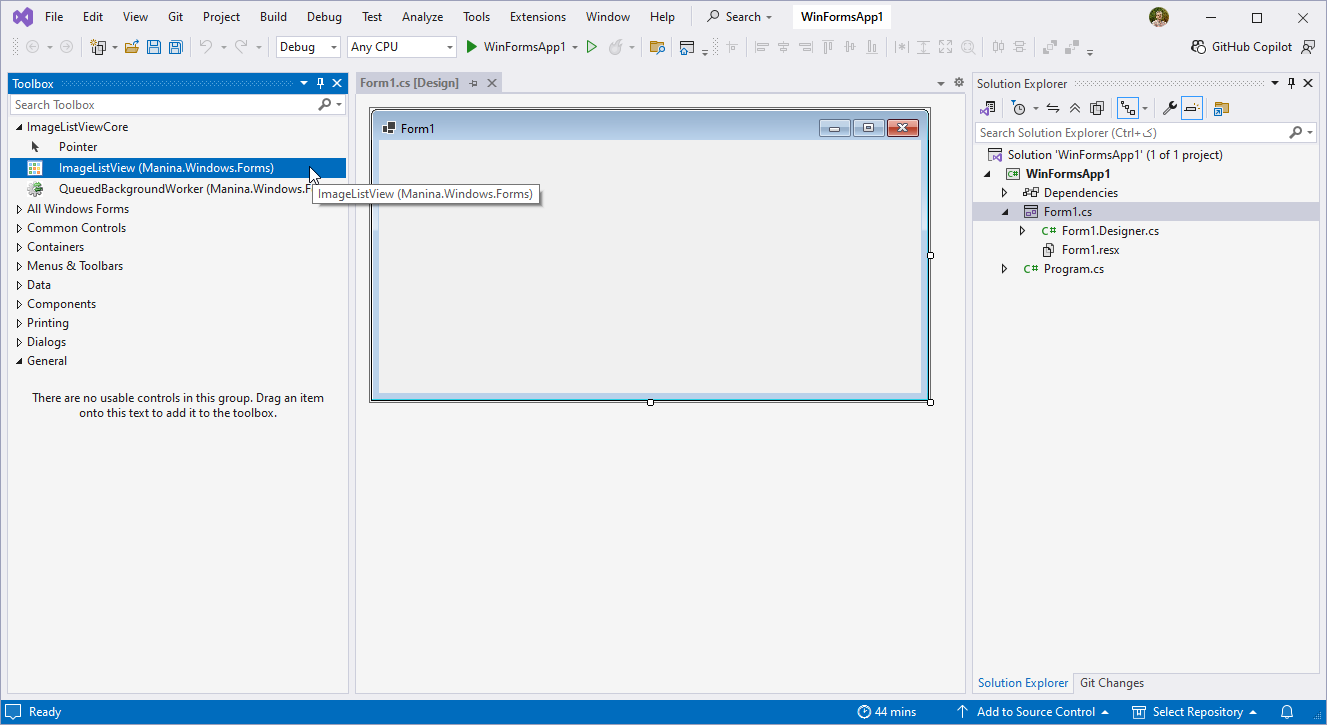Open Properties via the wrench icon

click(1169, 108)
